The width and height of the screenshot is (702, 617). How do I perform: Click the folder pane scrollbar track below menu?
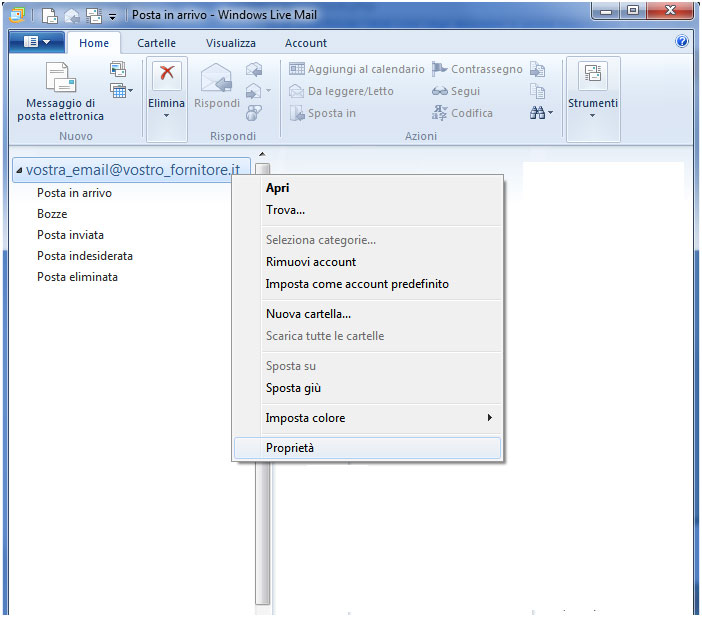pos(262,533)
